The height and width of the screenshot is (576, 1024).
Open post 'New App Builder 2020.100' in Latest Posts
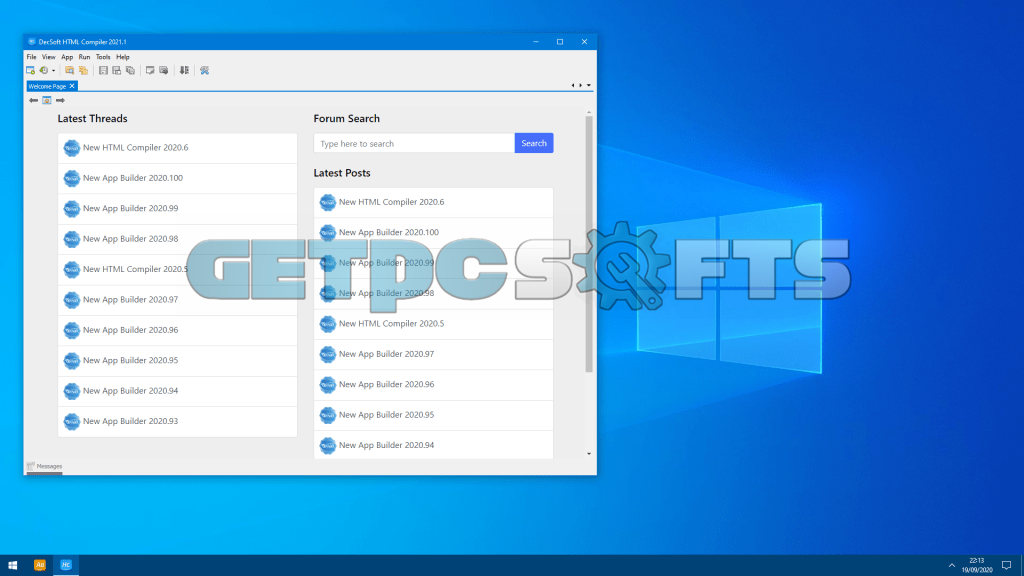[x=433, y=232]
